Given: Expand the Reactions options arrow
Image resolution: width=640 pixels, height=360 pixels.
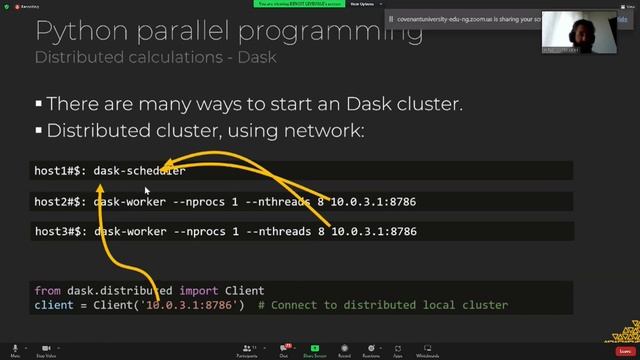Looking at the screenshot, I should (x=381, y=348).
